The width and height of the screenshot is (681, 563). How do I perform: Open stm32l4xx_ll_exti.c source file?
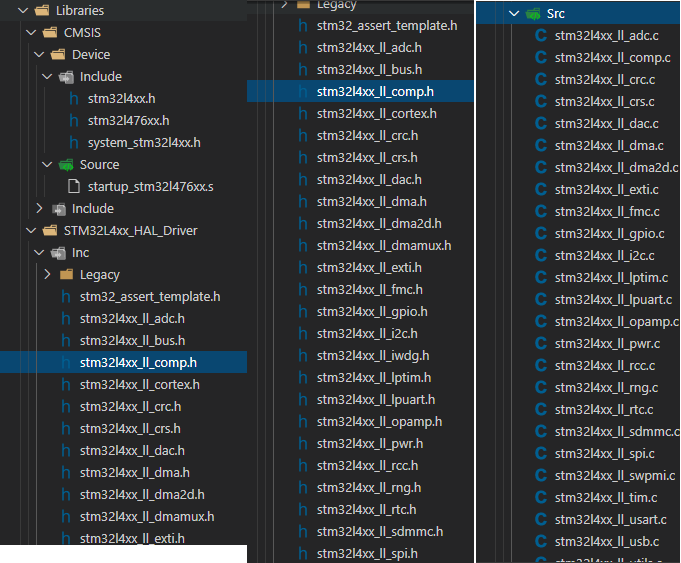pyautogui.click(x=607, y=190)
